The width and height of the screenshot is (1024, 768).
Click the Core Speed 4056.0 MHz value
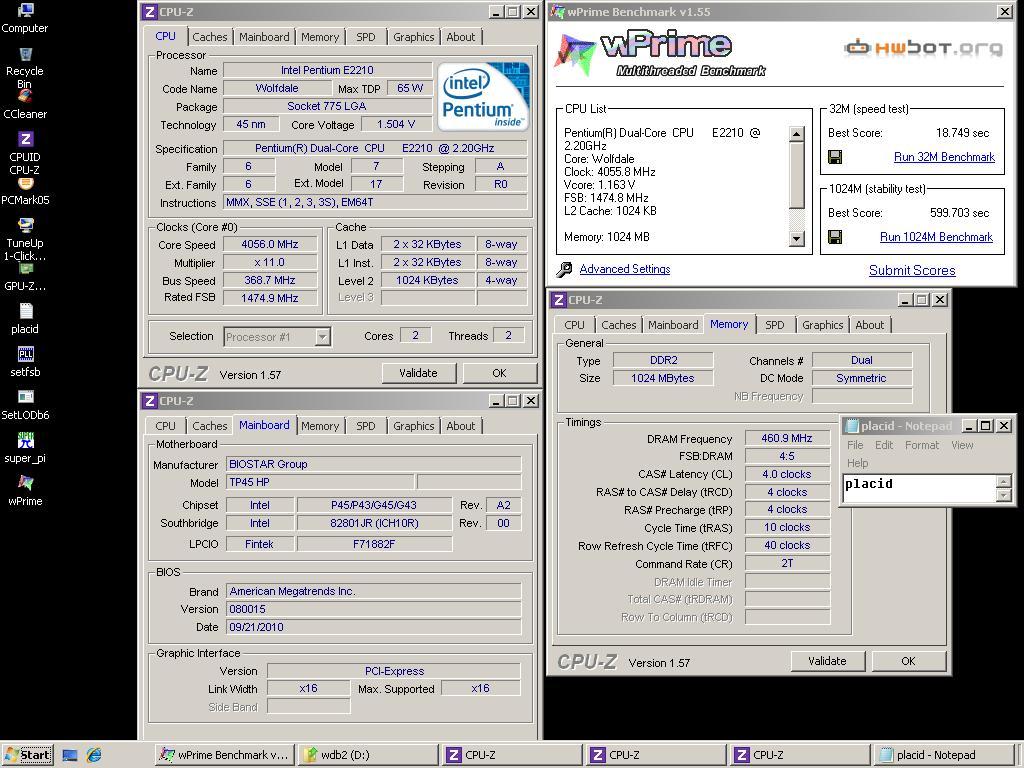point(270,244)
